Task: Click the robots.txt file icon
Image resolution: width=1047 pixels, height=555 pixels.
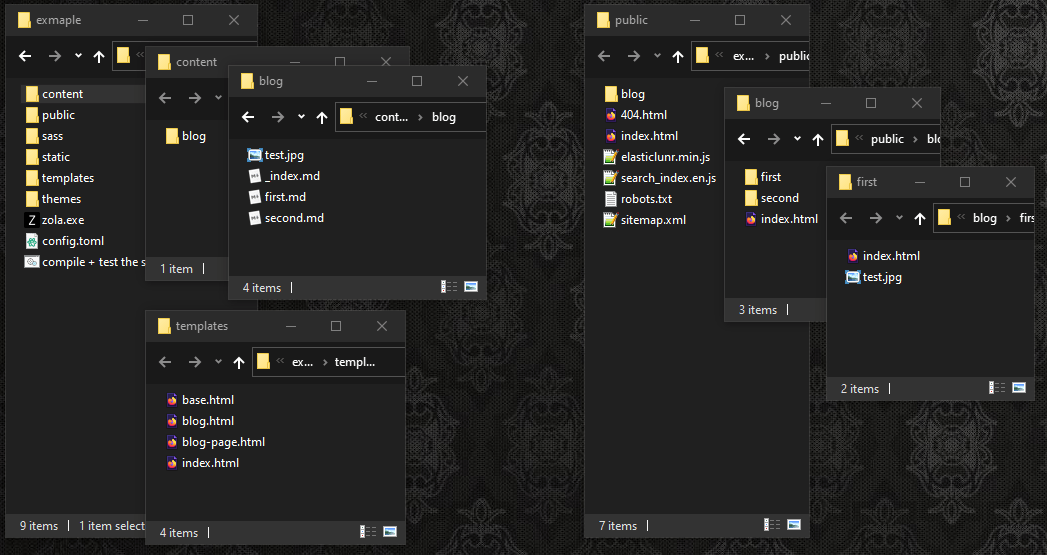Action: point(611,199)
